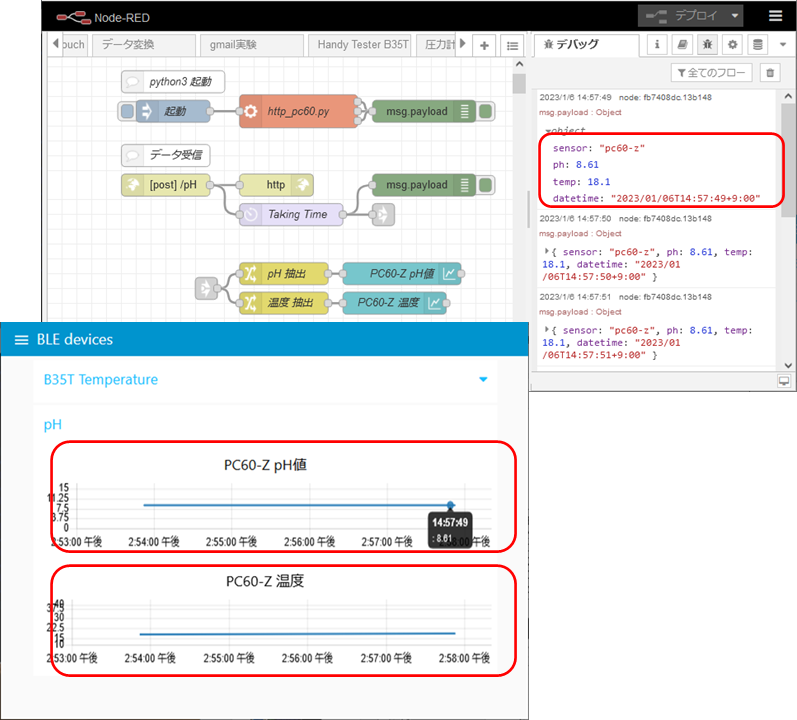Screen dimensions: 797x720
Task: Toggle the upper msg.payload debug node button
Action: pyautogui.click(x=486, y=111)
